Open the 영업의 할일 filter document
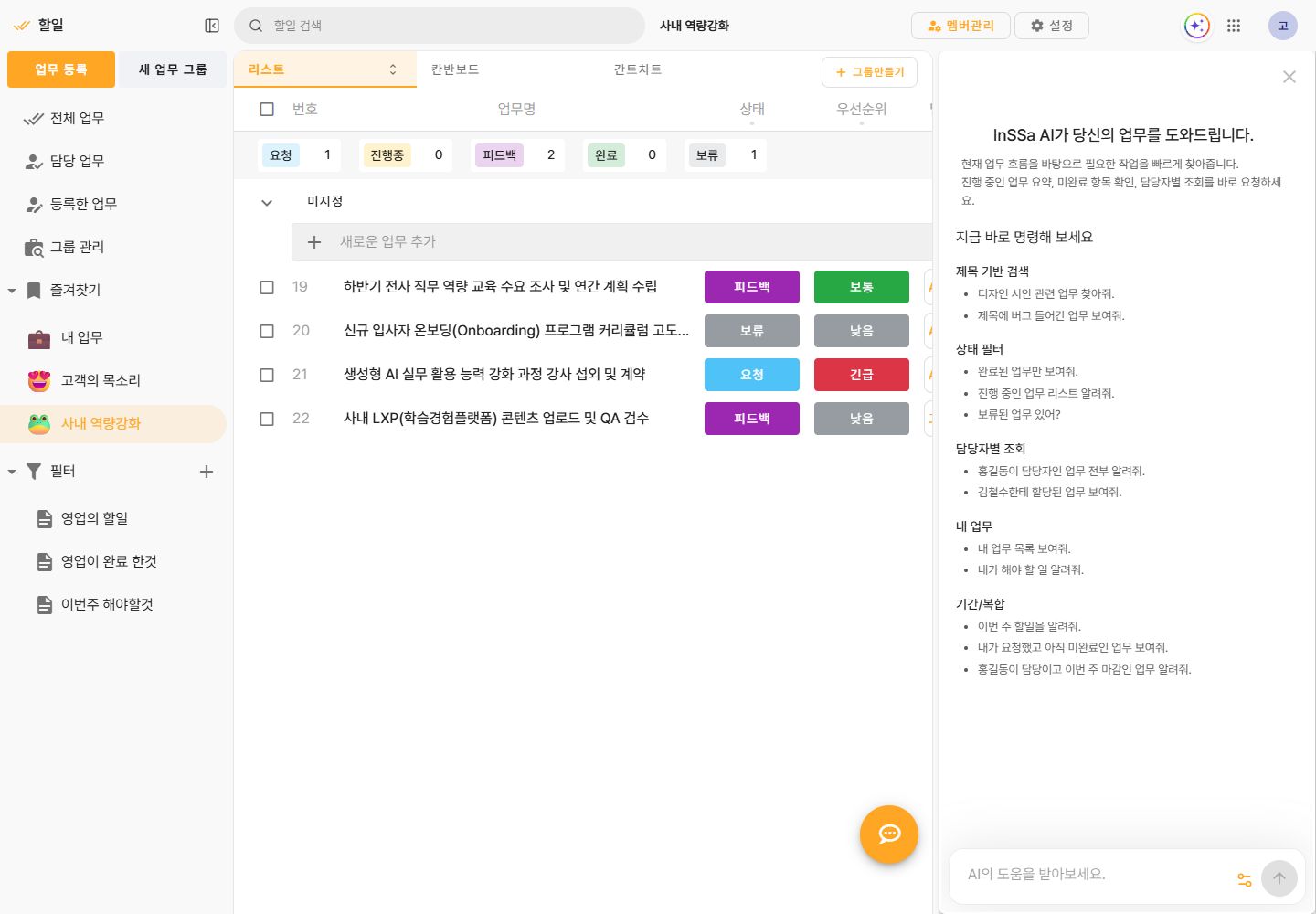 (x=114, y=518)
